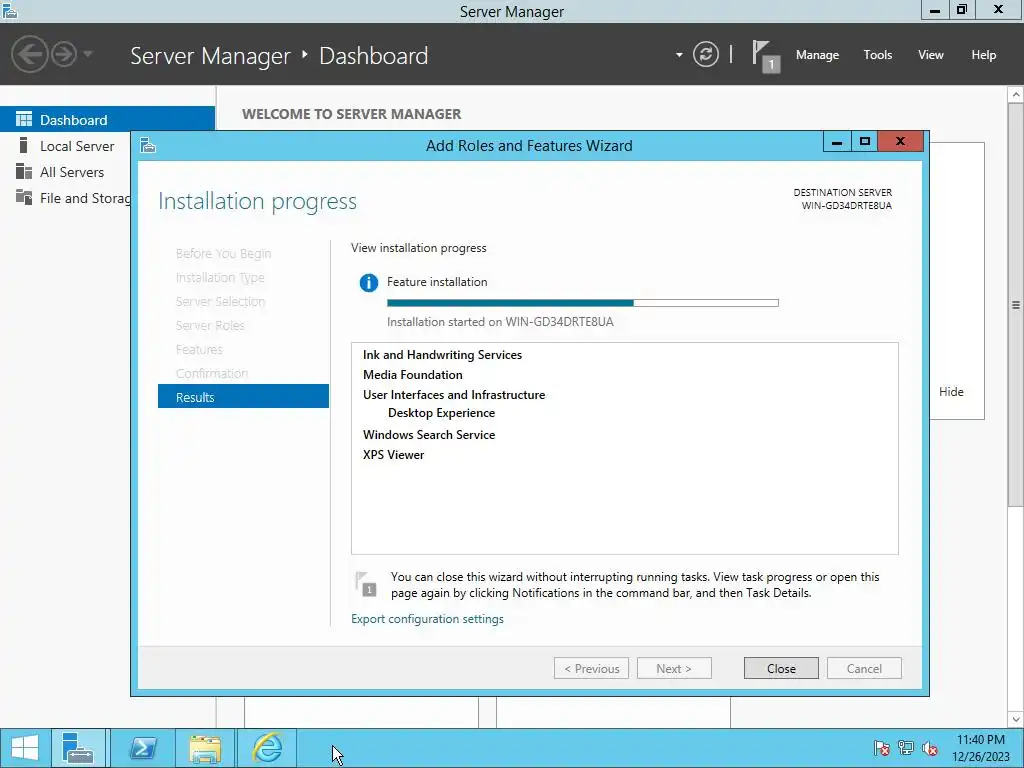
Task: Open the Manage menu
Action: coord(817,55)
